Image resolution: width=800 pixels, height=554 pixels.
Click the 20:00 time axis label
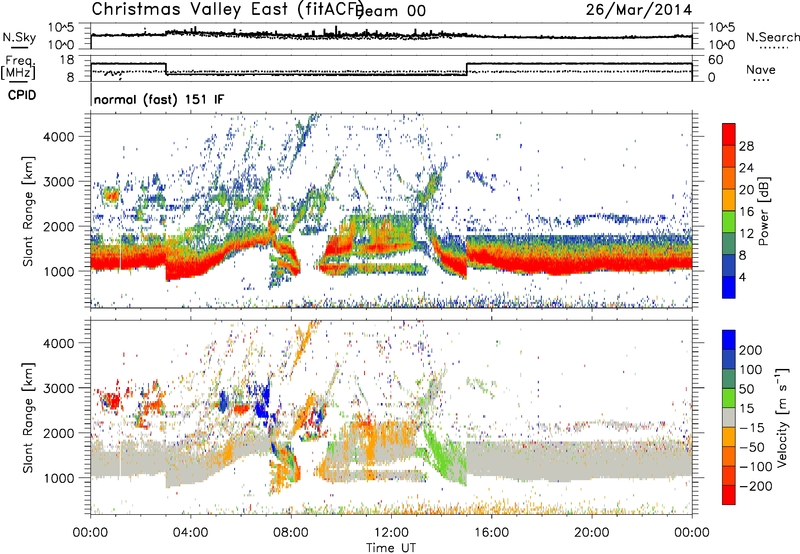pos(592,533)
